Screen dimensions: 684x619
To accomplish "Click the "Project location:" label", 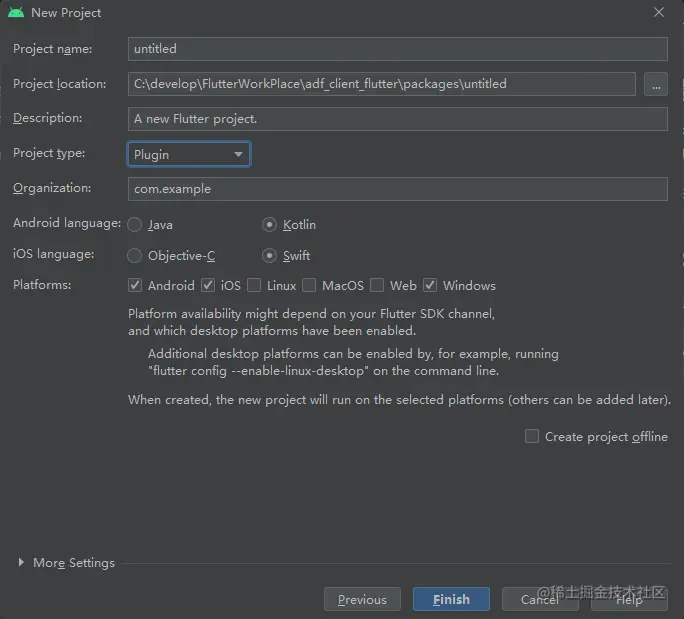I will 59,84.
